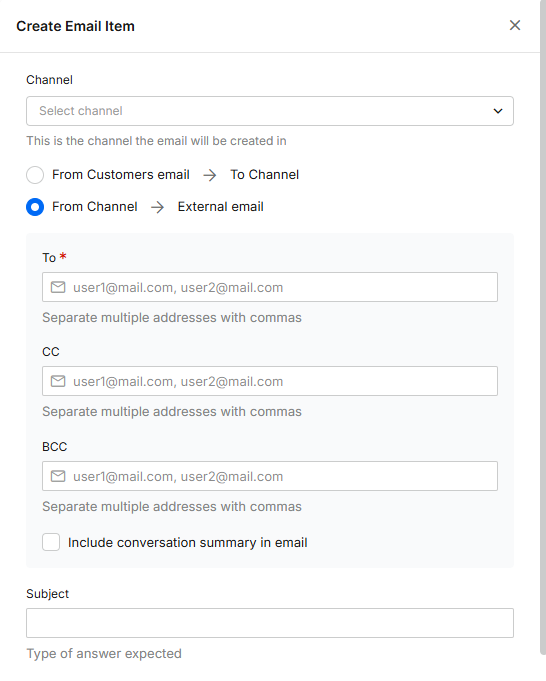Open the Select channel dropdown

[x=270, y=111]
